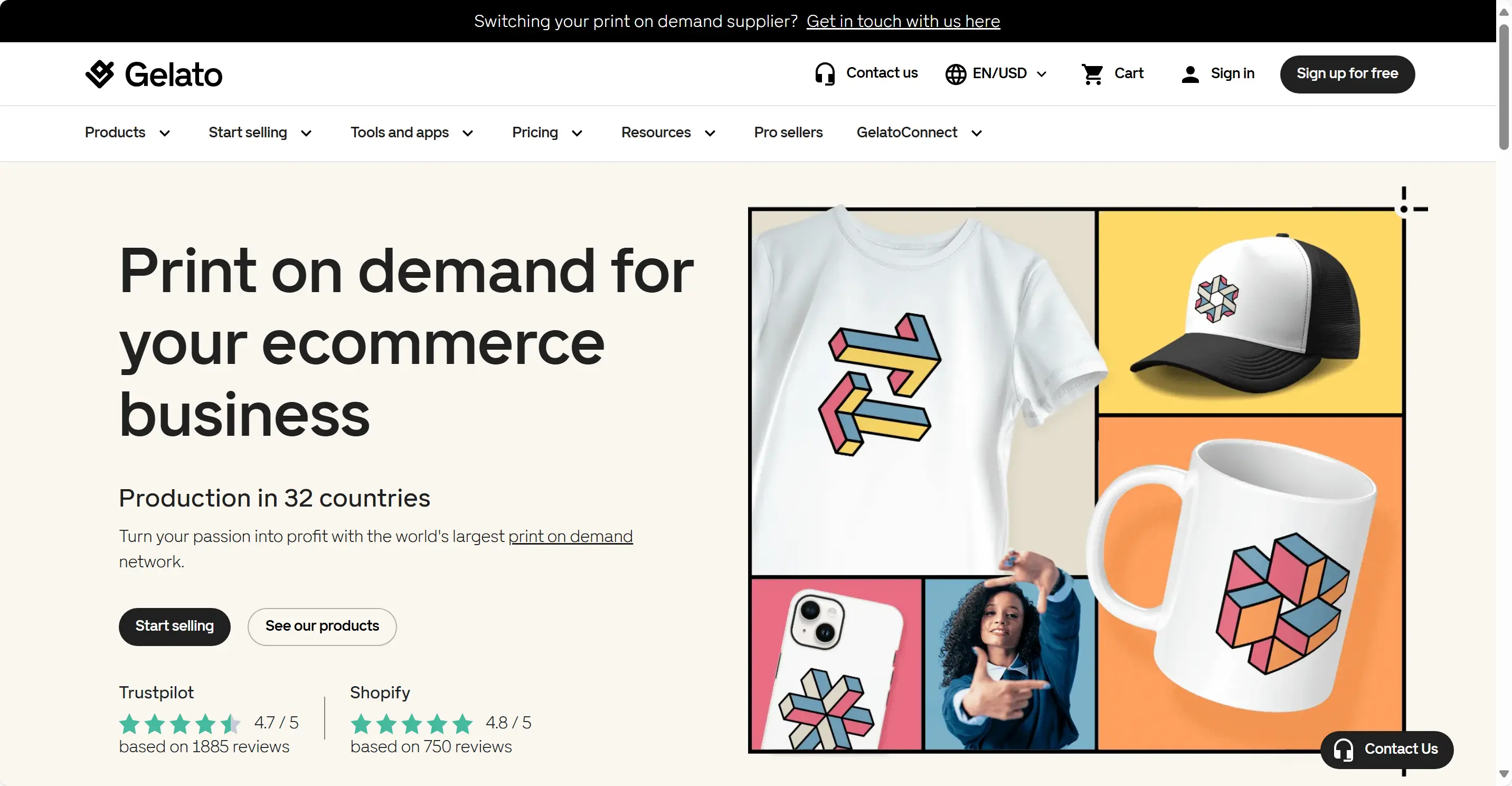This screenshot has height=786, width=1512.
Task: Click the Sign in person icon
Action: [1190, 74]
